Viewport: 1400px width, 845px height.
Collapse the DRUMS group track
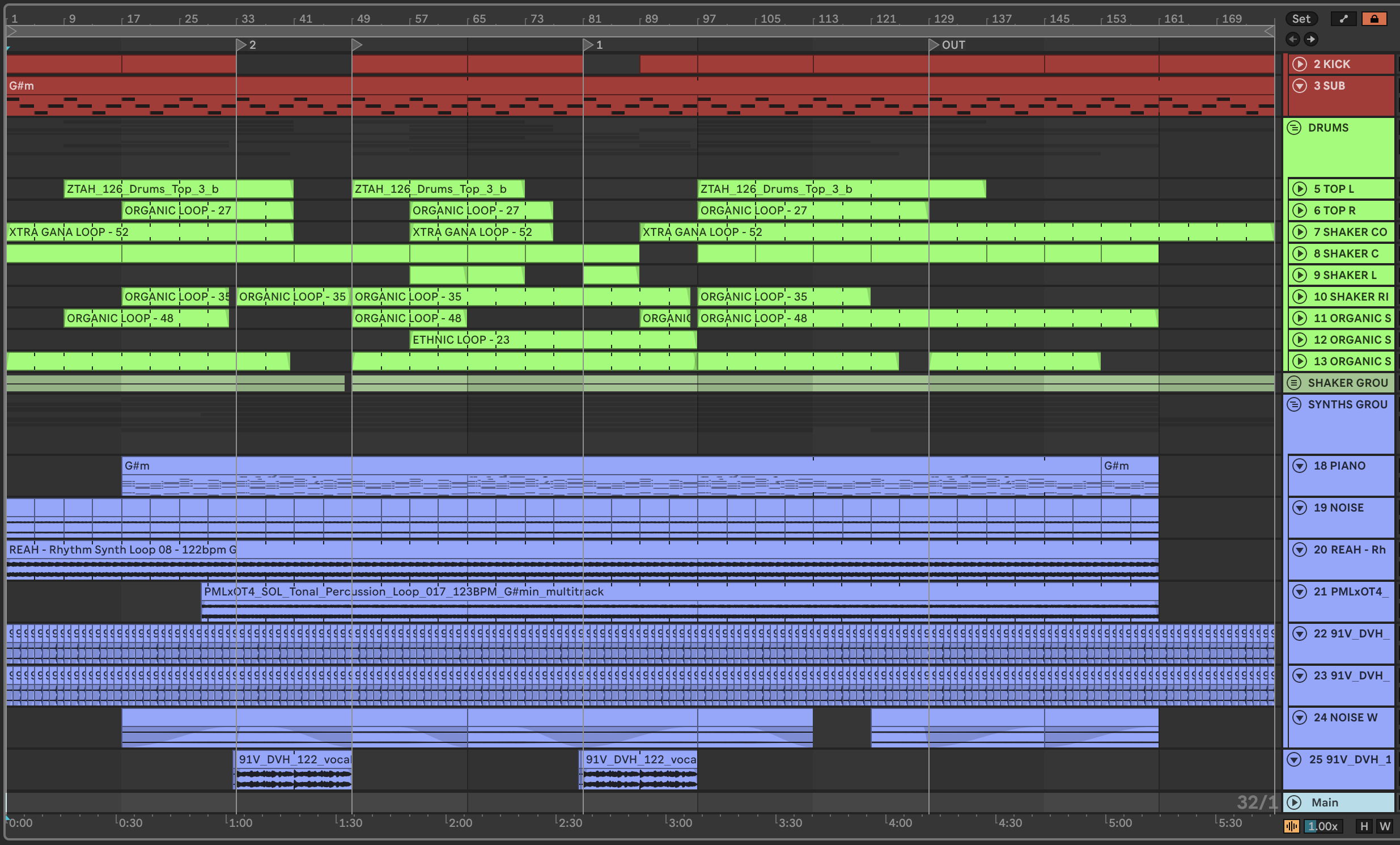click(1295, 128)
